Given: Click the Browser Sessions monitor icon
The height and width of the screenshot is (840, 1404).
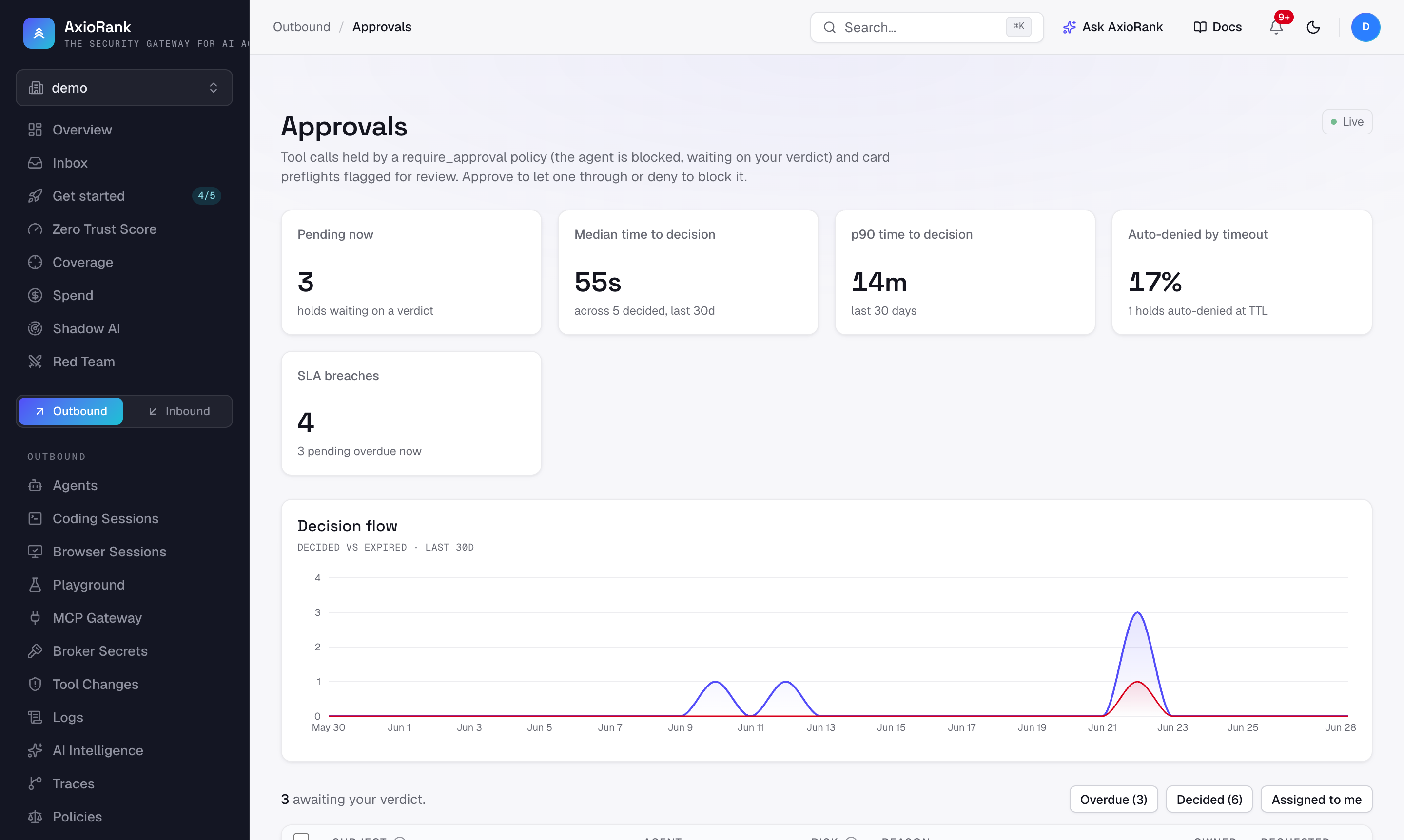Looking at the screenshot, I should click(x=35, y=552).
